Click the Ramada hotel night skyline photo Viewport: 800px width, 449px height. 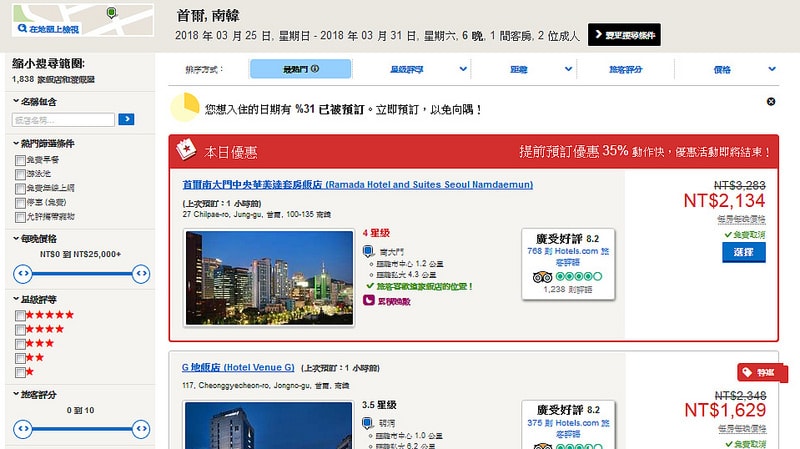269,278
